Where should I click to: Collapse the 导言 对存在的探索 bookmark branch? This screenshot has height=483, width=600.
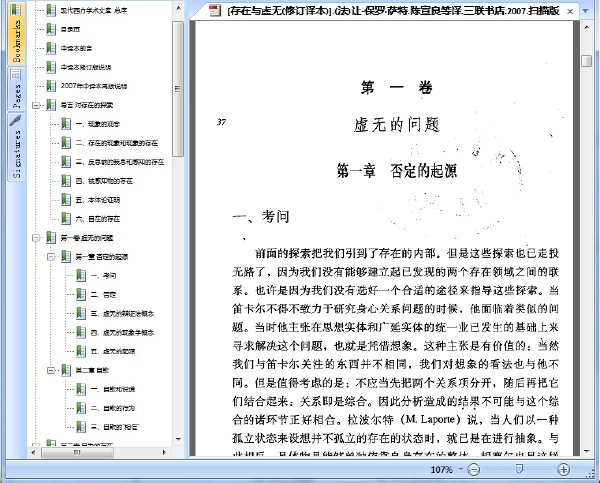click(36, 105)
